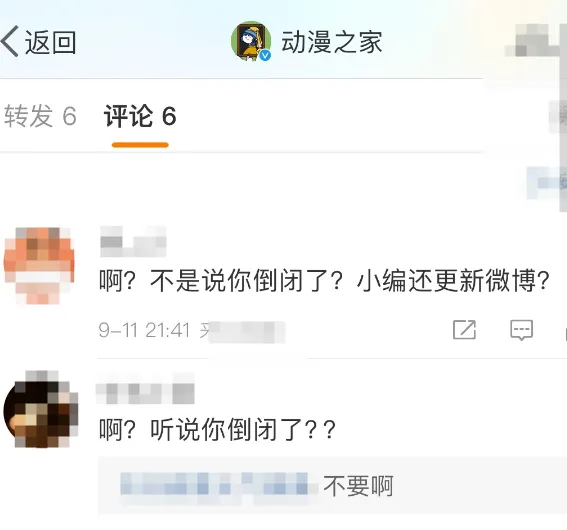This screenshot has height=530, width=567.
Task: Go back via 返回 text
Action: pos(50,42)
